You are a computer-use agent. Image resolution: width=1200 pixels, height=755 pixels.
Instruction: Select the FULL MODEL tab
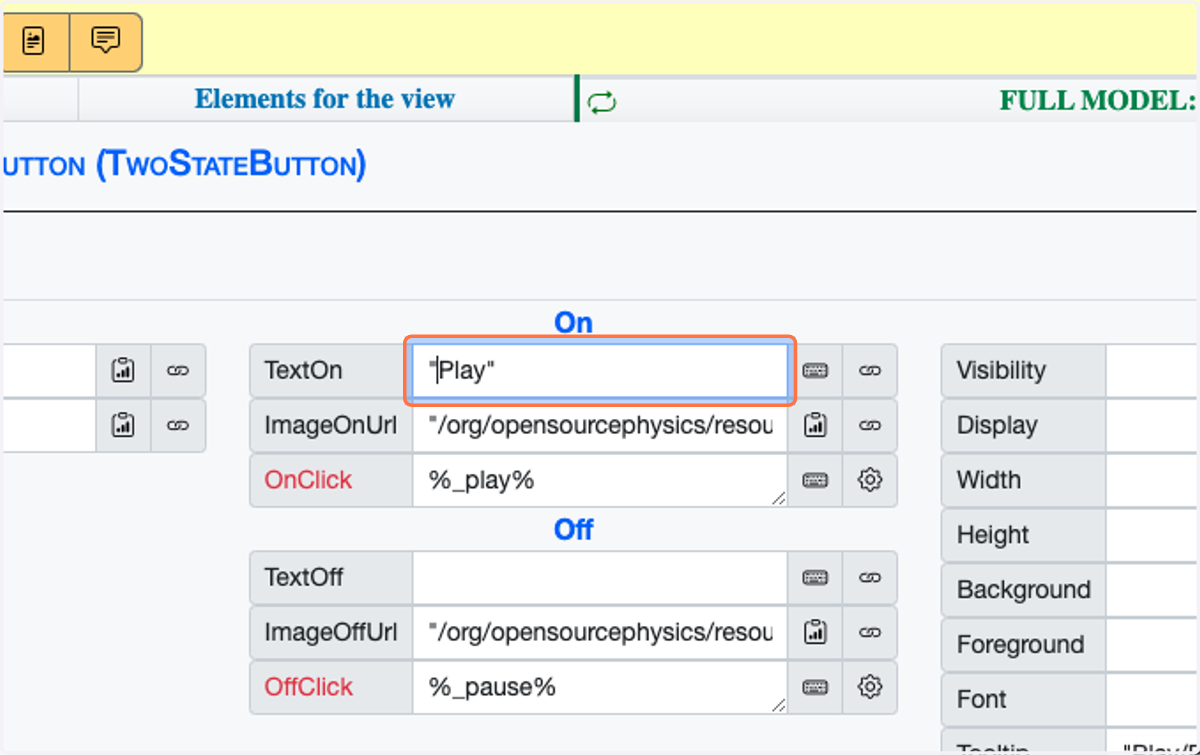[1098, 100]
